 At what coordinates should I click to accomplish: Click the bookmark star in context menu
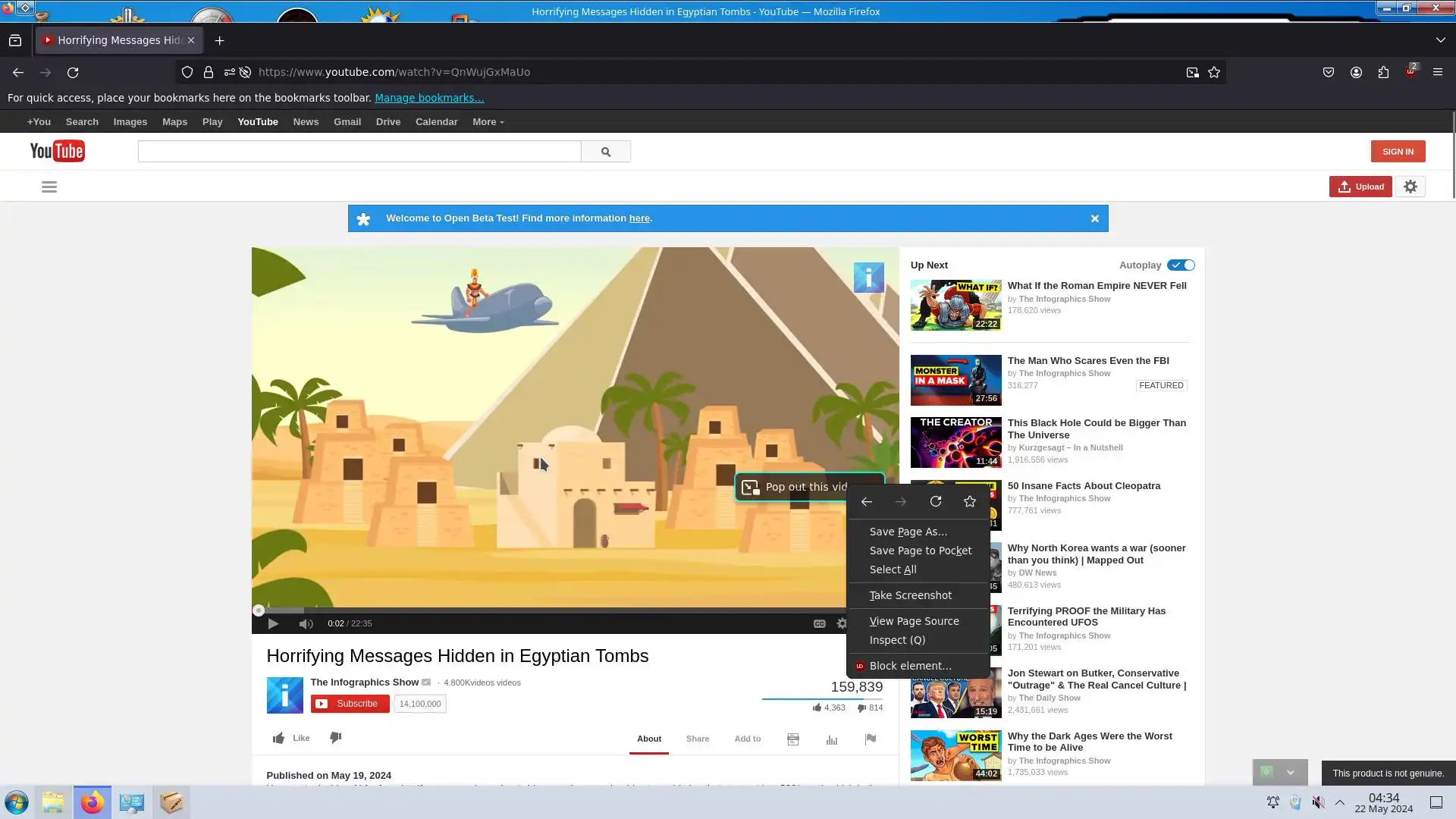969,501
